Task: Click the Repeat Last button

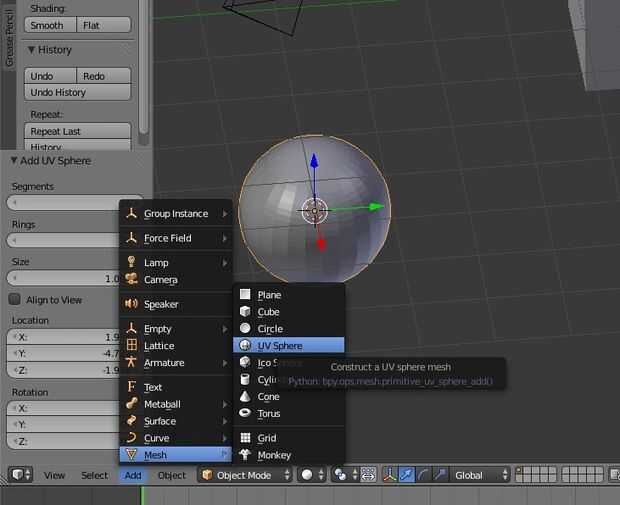Action: (x=78, y=131)
